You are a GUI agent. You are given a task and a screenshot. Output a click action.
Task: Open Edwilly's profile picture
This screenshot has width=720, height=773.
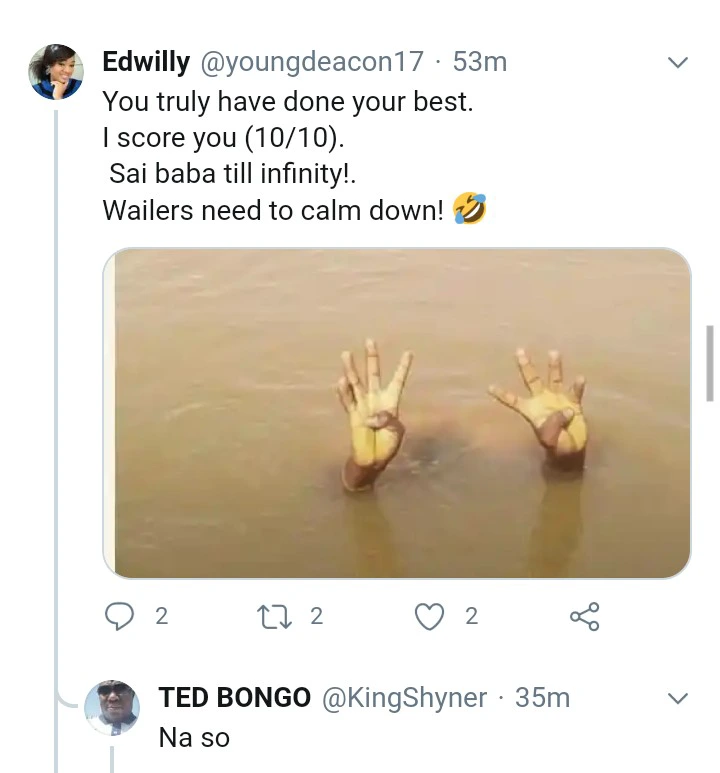pos(55,73)
